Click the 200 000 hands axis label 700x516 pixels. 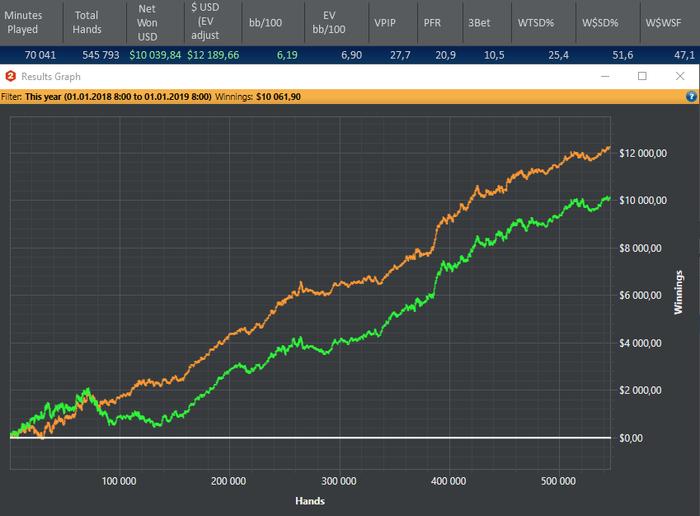click(229, 481)
